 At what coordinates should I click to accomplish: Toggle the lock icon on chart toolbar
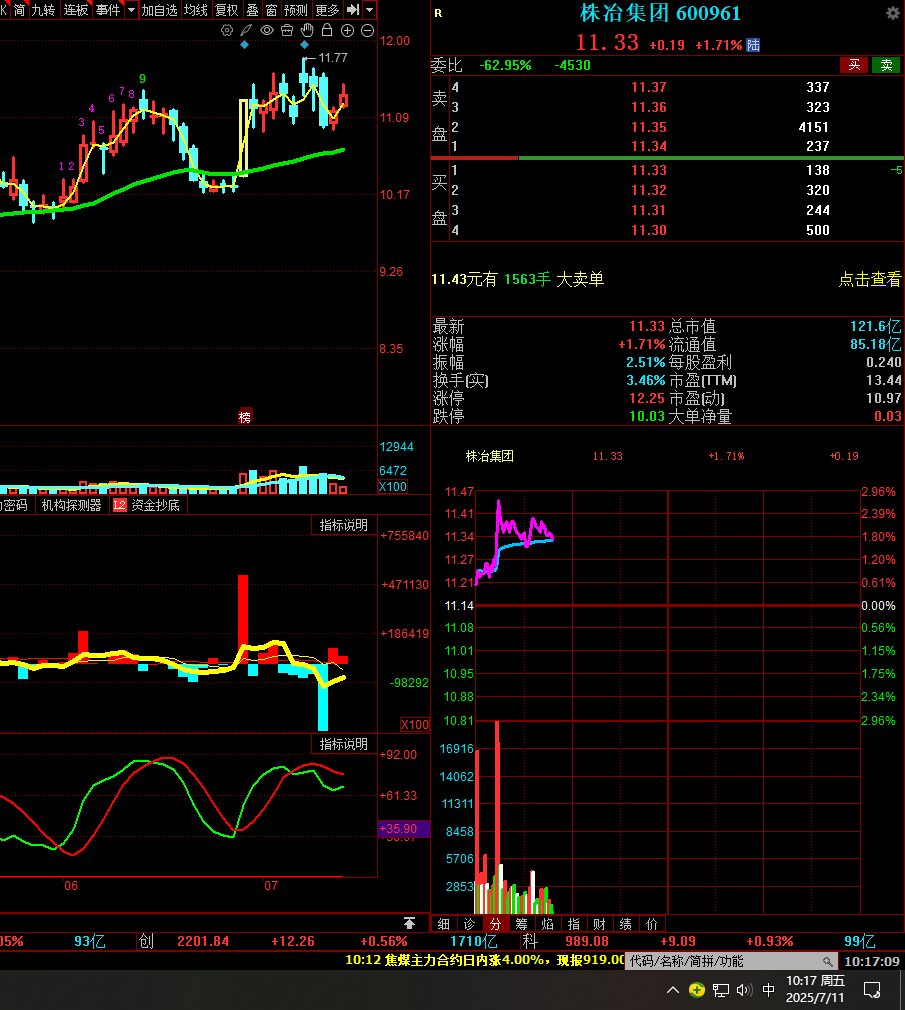[x=327, y=30]
